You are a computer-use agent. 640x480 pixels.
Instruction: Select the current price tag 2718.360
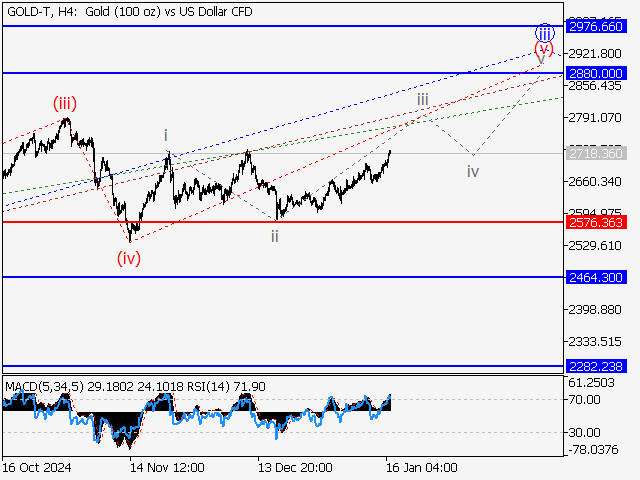(x=595, y=154)
